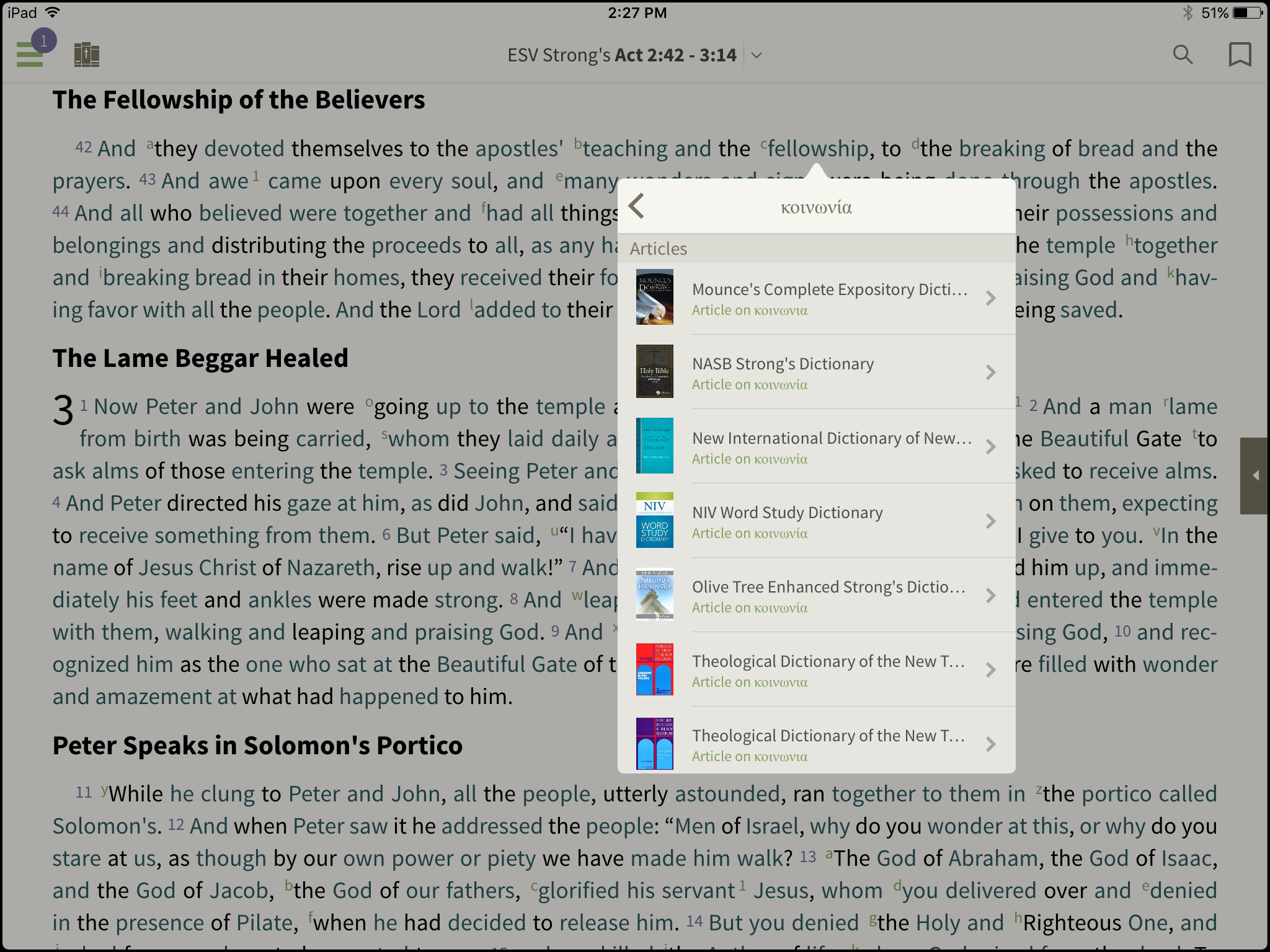
Task: Open ESV Strong's Act 2:42 - 3:14 title
Action: coord(622,55)
